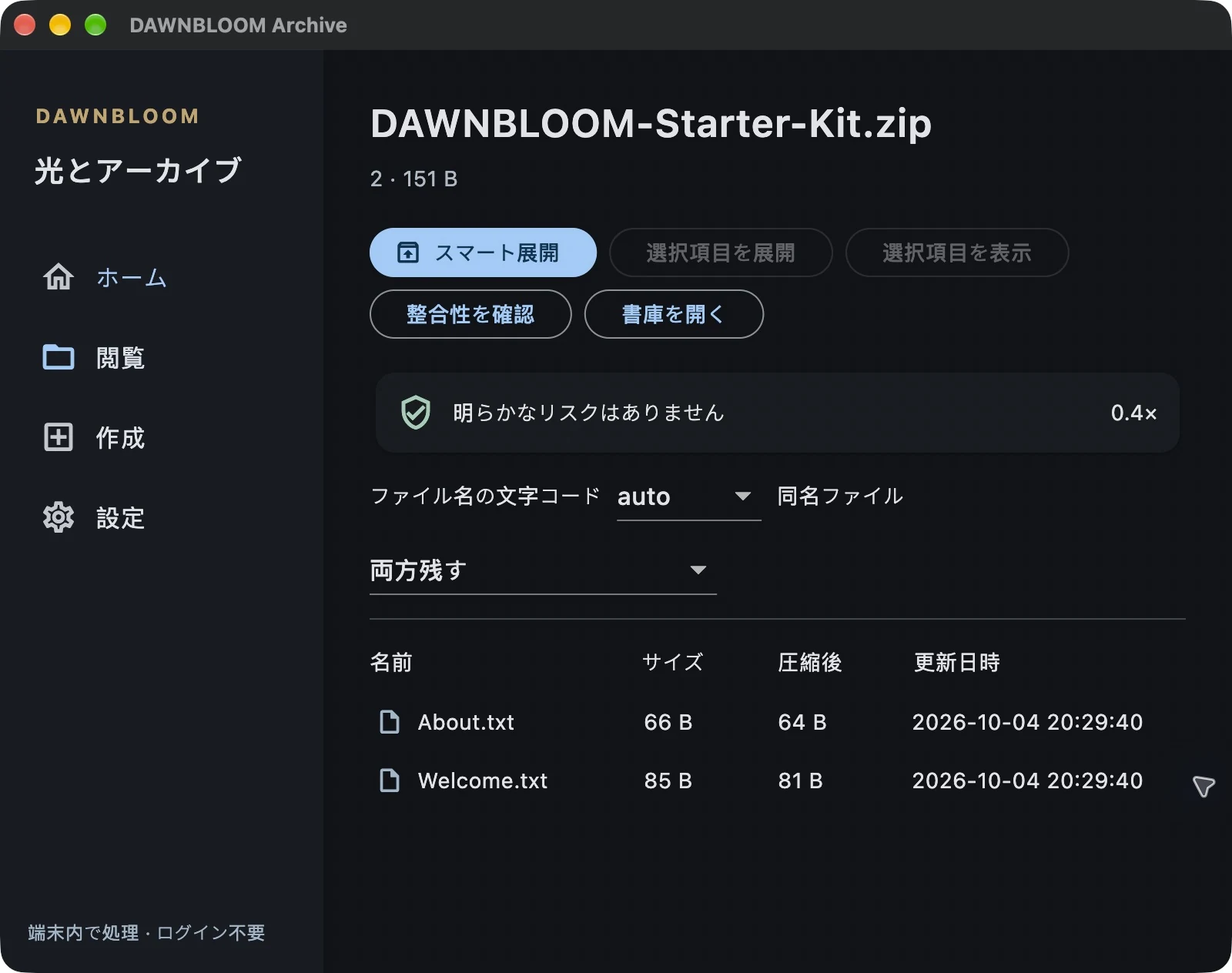Viewport: 1232px width, 973px height.
Task: Maximize the window with green button
Action: point(95,25)
